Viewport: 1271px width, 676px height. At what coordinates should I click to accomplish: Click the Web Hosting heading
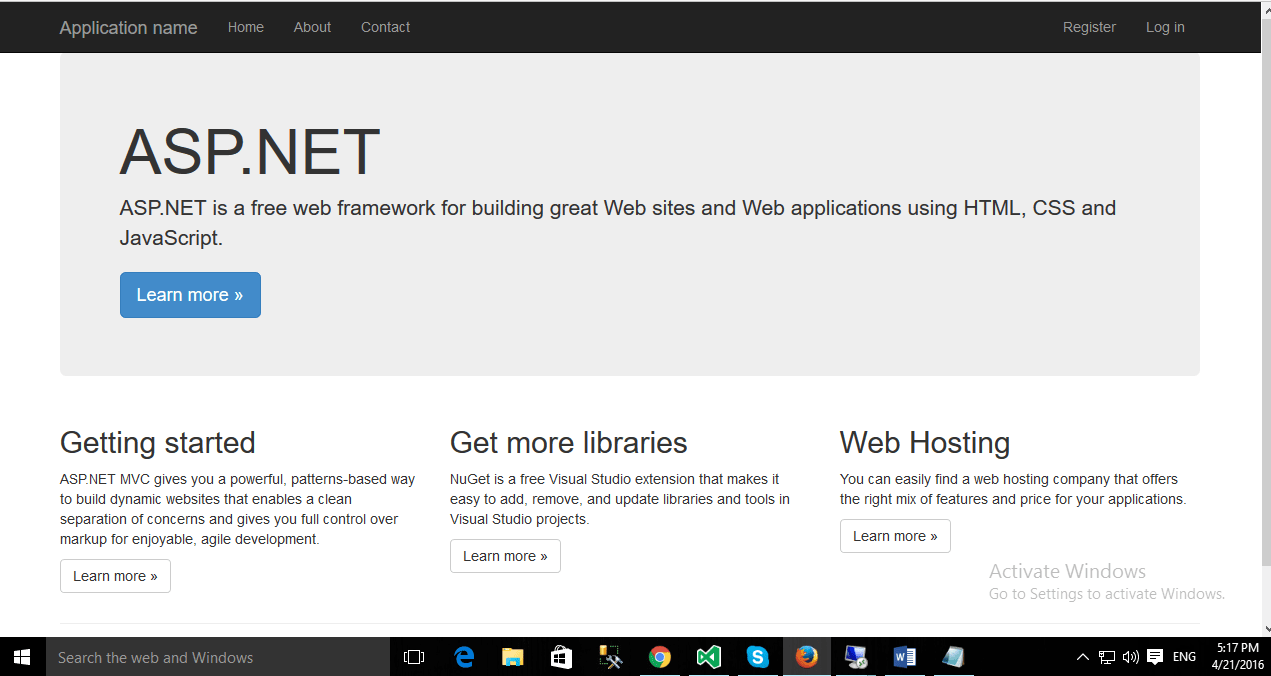pyautogui.click(x=925, y=442)
